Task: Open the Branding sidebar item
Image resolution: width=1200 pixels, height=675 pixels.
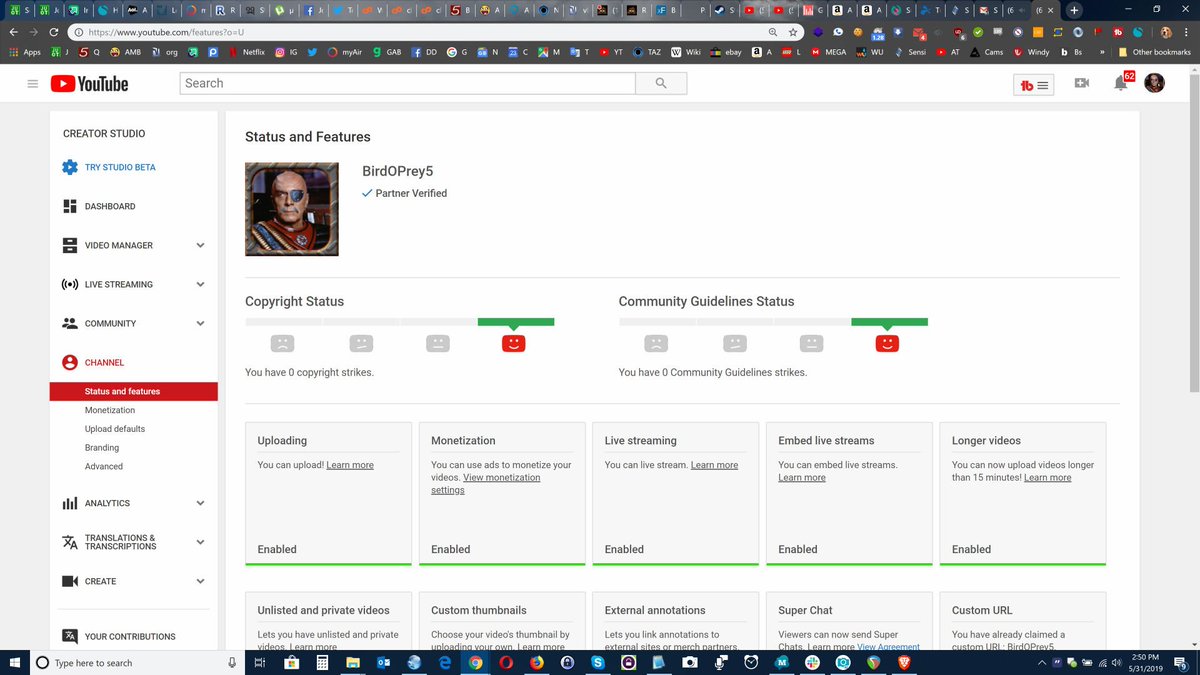Action: 102,448
